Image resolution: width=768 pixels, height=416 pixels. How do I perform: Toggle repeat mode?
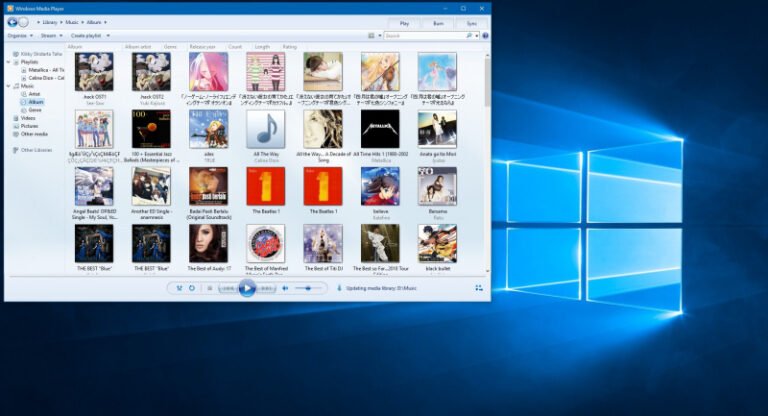(192, 288)
